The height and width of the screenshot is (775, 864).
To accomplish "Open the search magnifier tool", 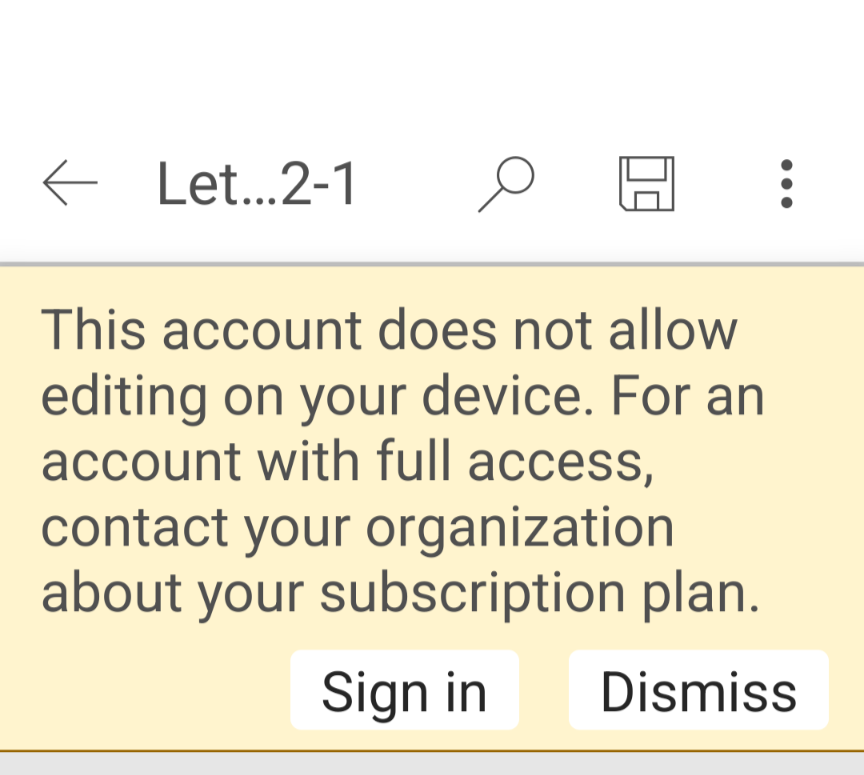I will point(506,184).
